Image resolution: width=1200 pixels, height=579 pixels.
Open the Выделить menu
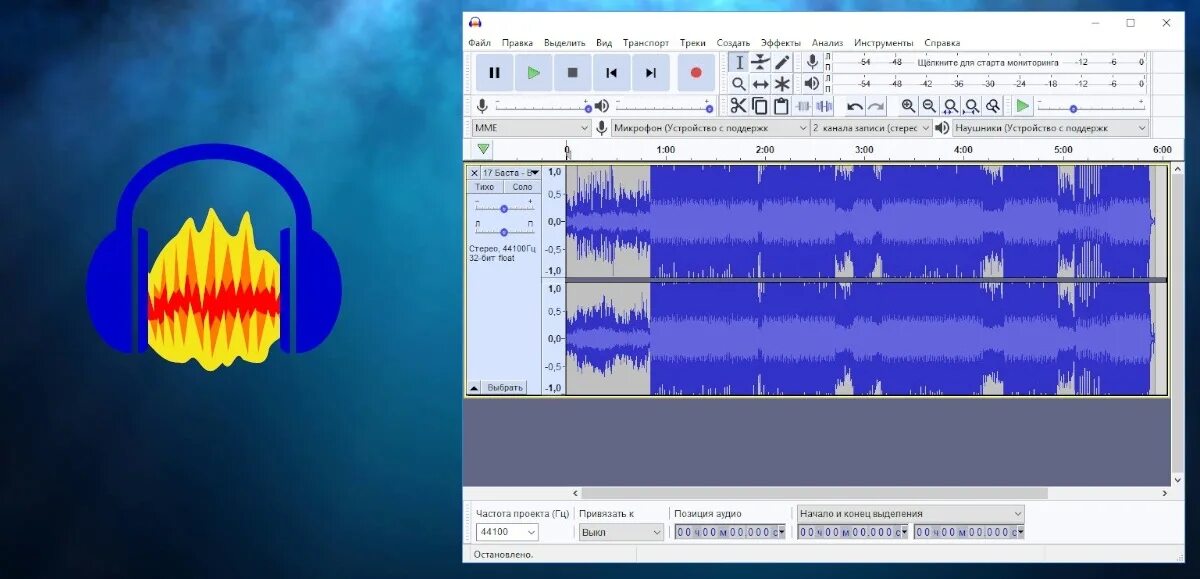565,43
